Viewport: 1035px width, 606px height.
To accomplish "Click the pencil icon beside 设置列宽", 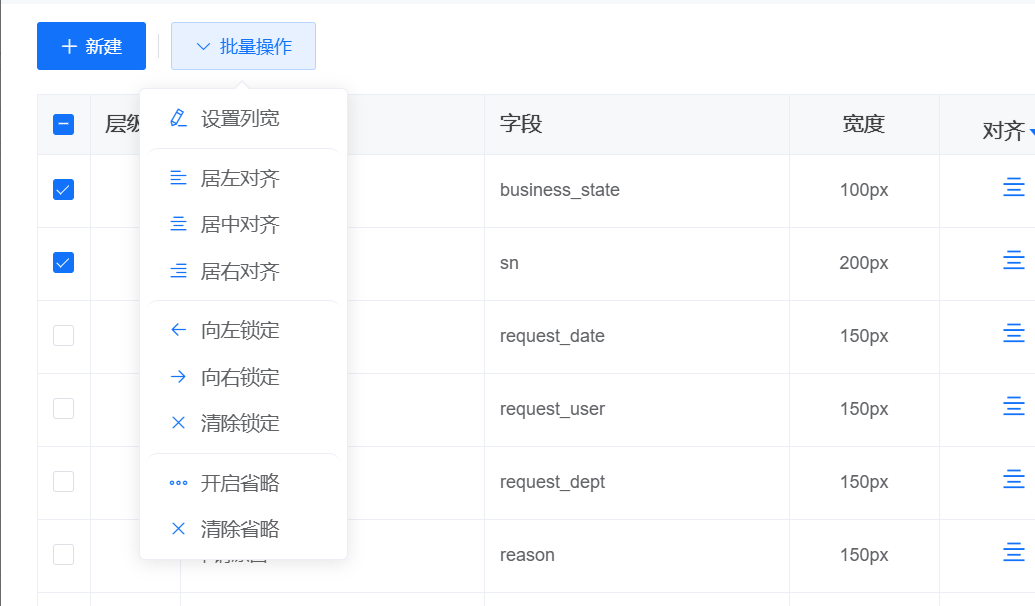I will point(178,118).
